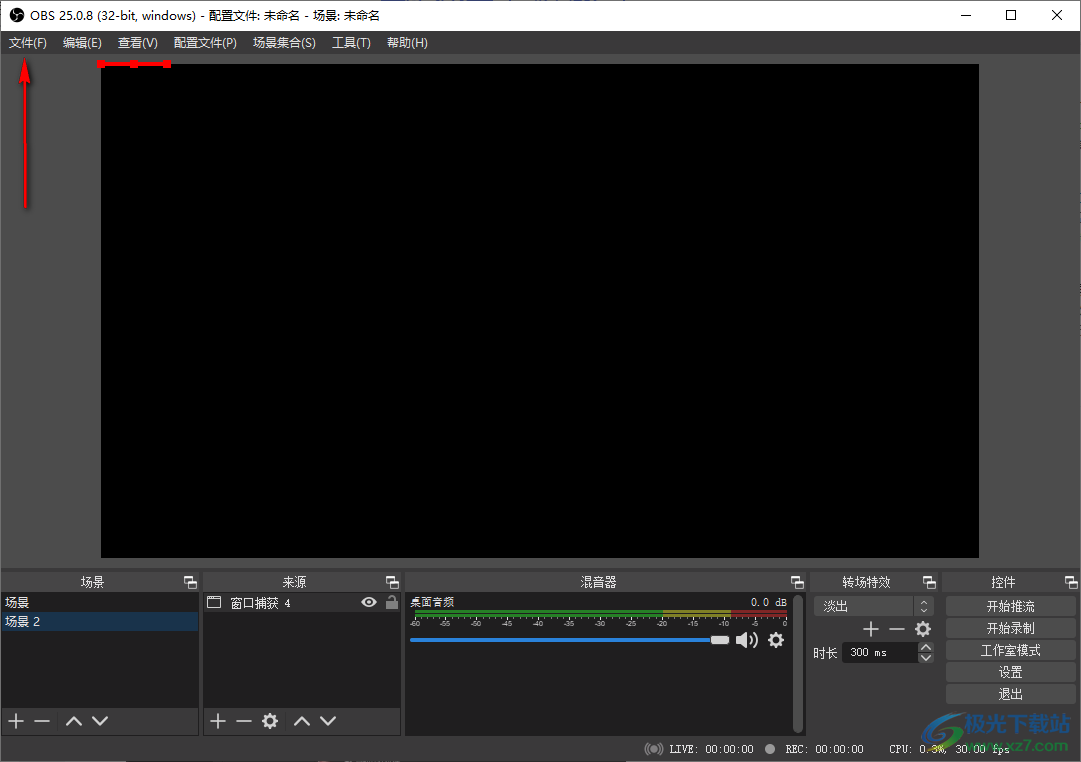Screen dimensions: 1081x762
Task: Open the 帮助(H) menu
Action: [x=407, y=43]
